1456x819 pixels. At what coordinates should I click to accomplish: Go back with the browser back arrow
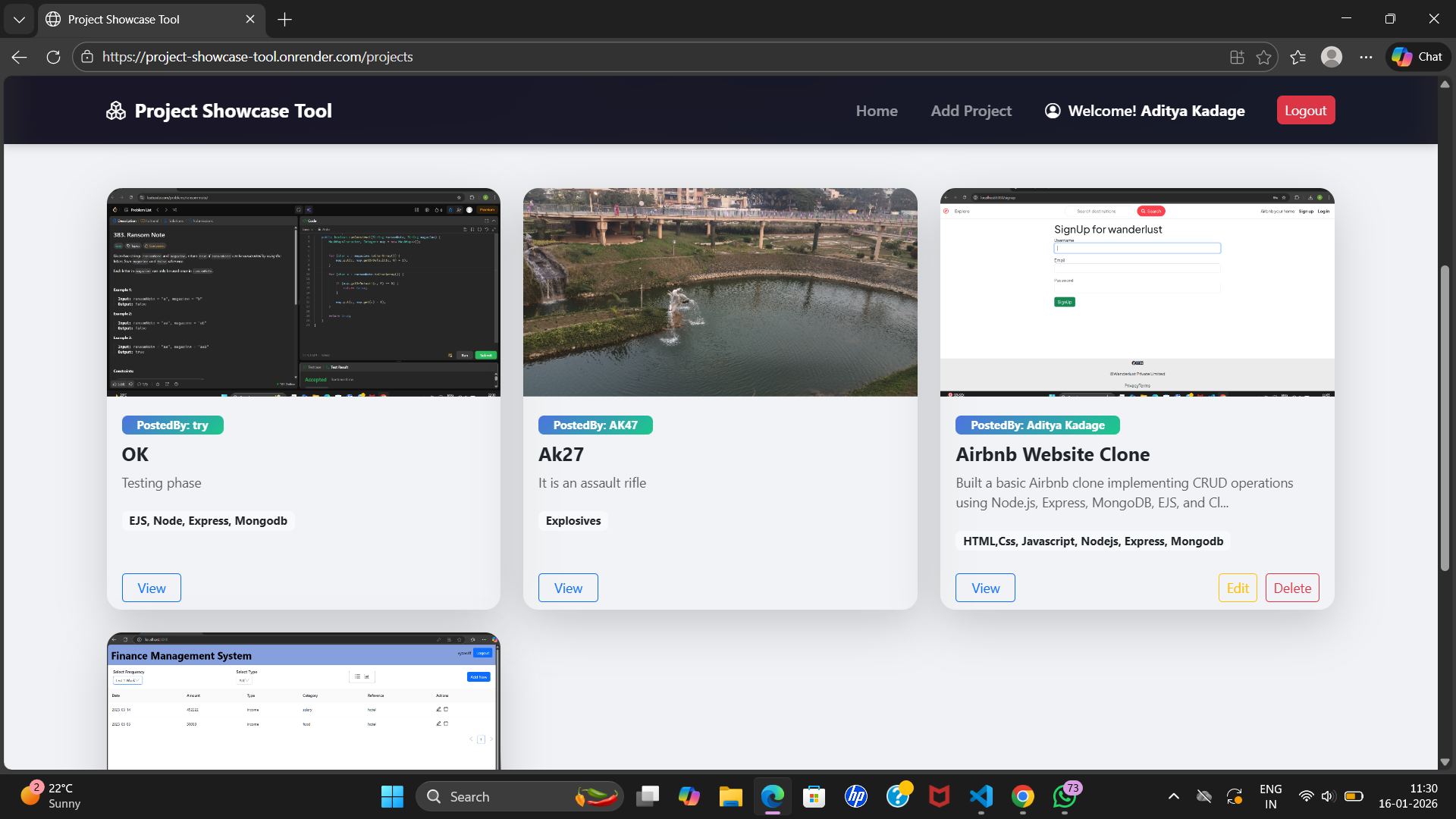20,57
